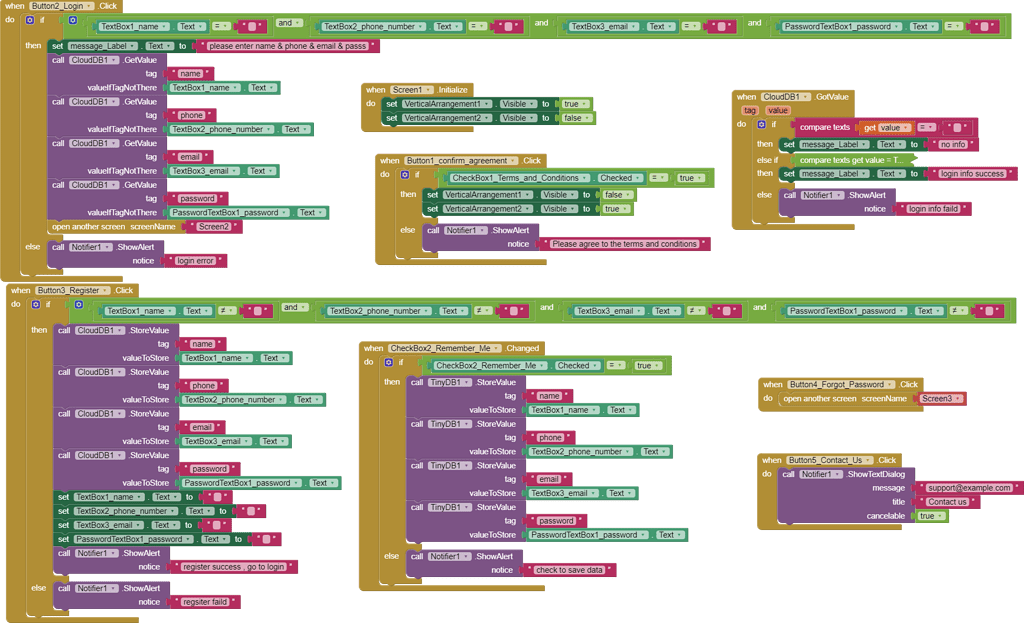Toggle the cancelable true block in ShowTextDialog

click(x=930, y=516)
